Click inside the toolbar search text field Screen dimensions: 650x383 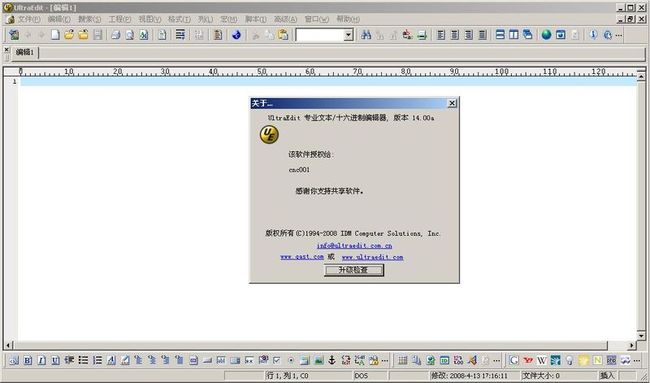320,35
